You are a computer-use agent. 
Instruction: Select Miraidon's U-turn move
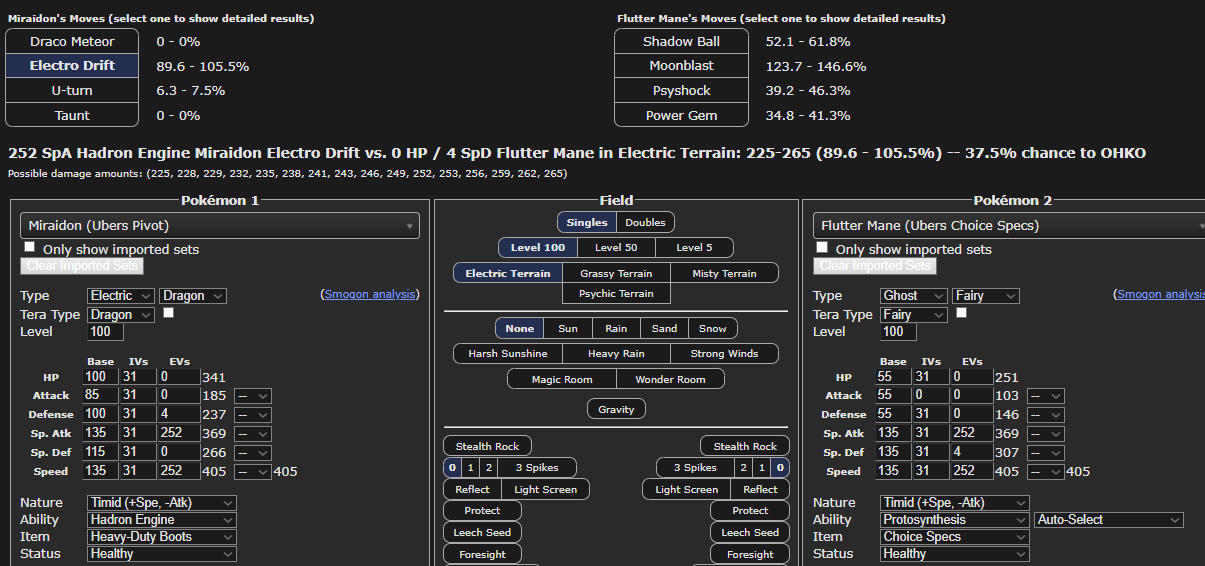coord(72,90)
